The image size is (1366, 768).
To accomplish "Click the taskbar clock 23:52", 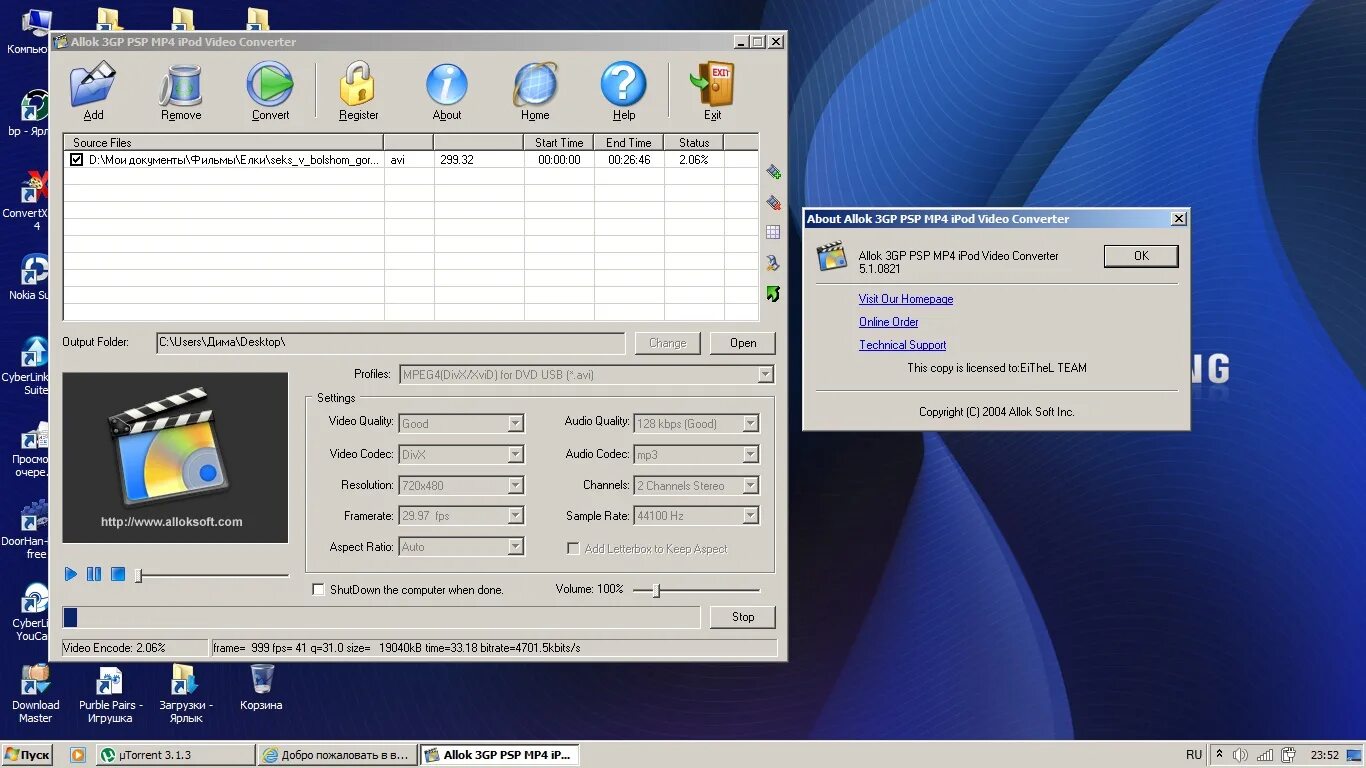I will coord(1324,755).
